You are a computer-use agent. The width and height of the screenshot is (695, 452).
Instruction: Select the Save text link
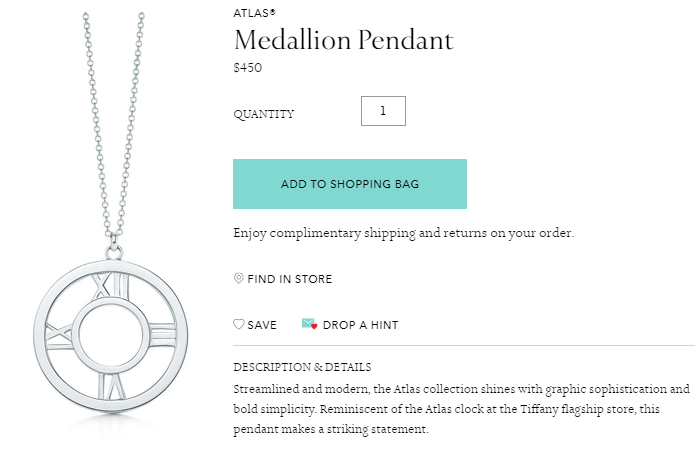pyautogui.click(x=262, y=325)
